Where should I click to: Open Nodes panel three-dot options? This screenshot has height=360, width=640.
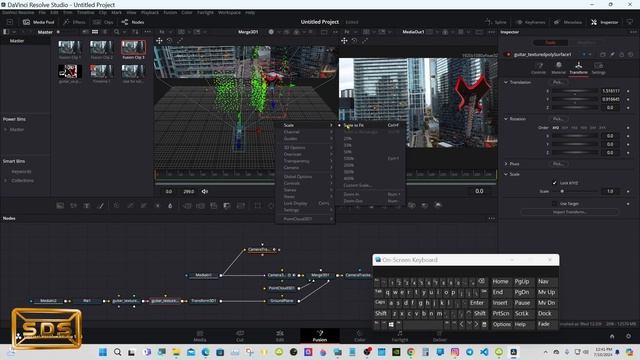click(491, 218)
